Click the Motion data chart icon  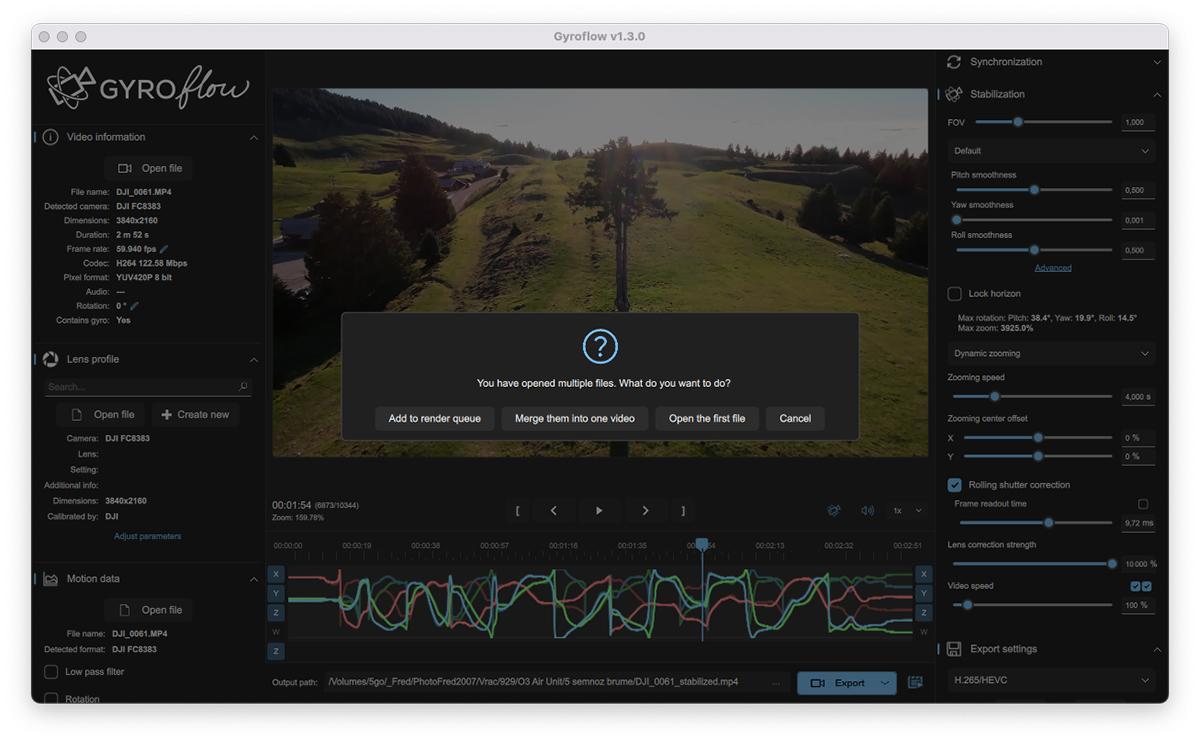coord(50,579)
